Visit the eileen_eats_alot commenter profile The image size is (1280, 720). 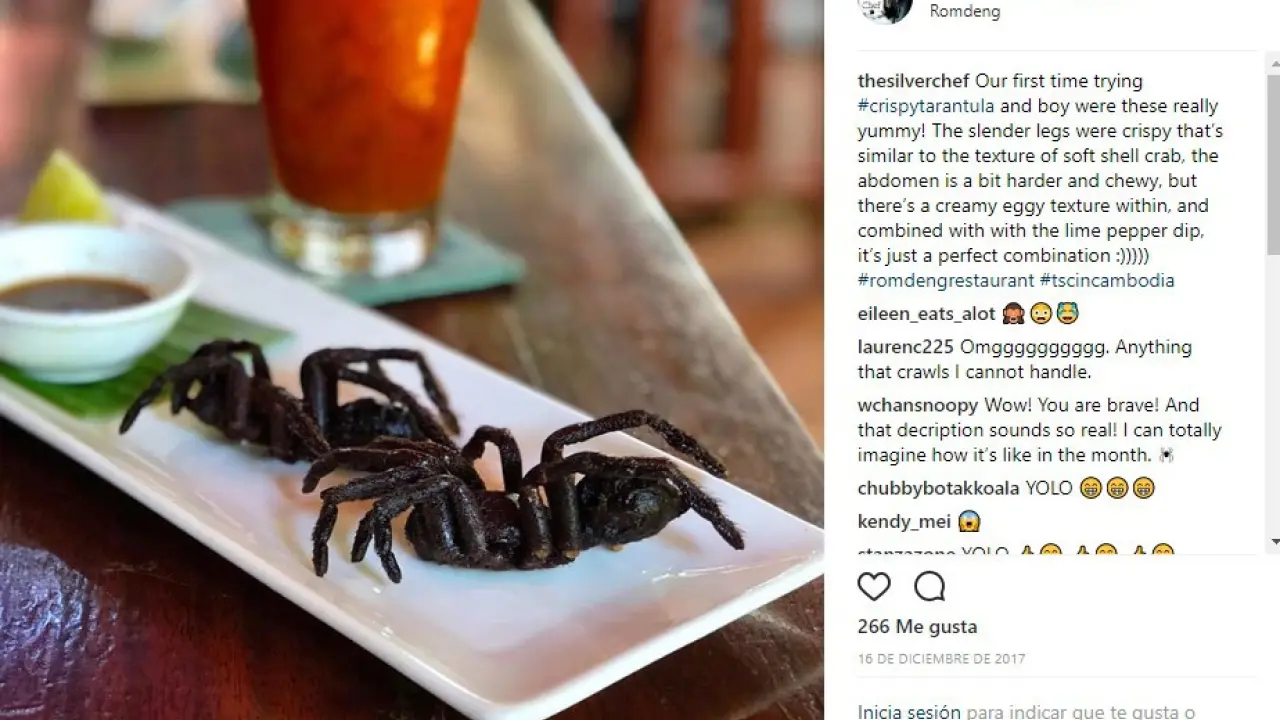coord(927,314)
